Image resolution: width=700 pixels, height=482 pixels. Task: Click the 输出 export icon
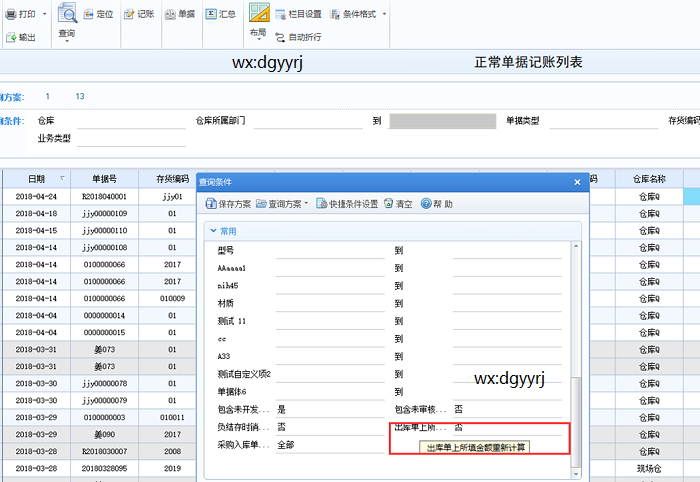pyautogui.click(x=11, y=37)
